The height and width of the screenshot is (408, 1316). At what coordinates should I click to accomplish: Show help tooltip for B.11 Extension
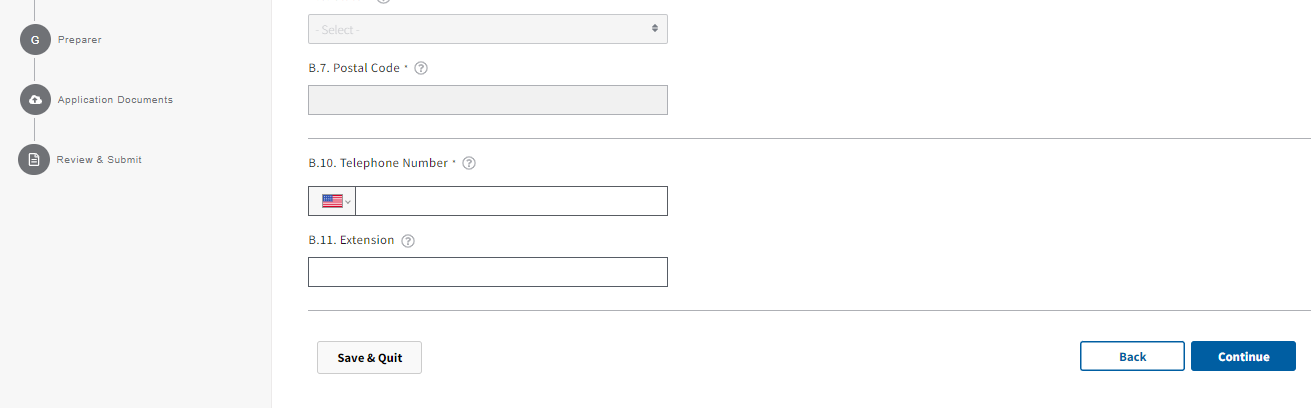[408, 241]
